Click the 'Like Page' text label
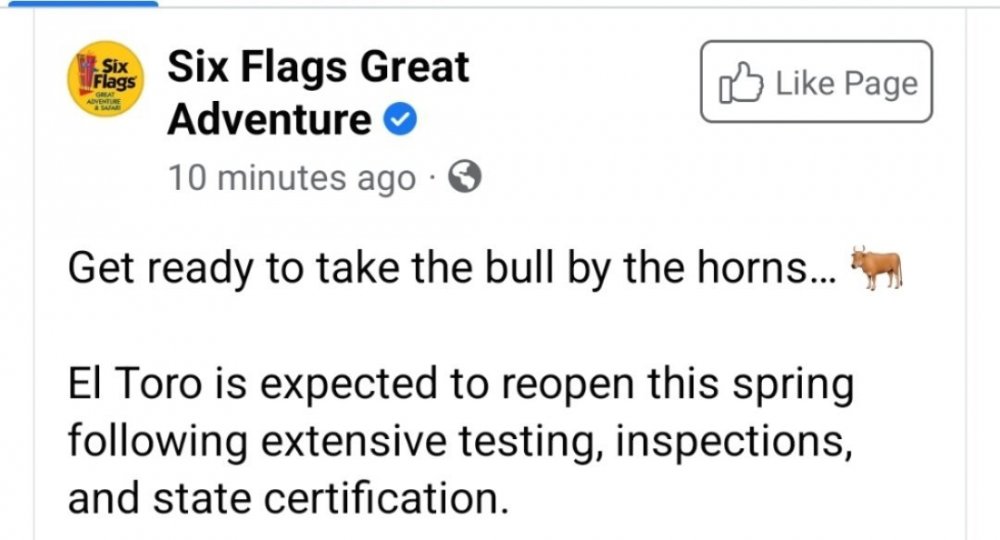This screenshot has height=540, width=1000. (847, 84)
